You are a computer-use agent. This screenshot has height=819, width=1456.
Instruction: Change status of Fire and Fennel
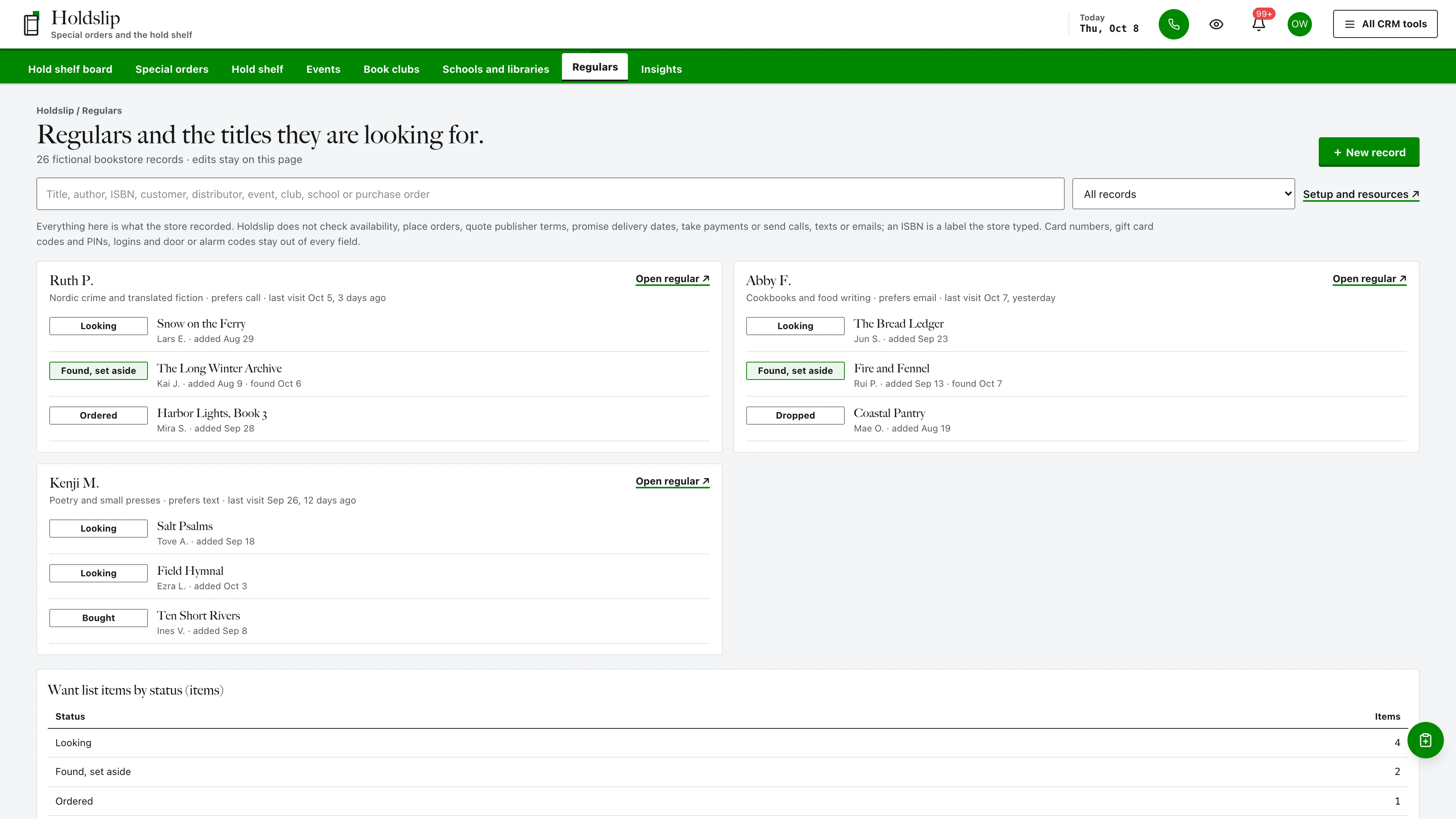(x=795, y=371)
